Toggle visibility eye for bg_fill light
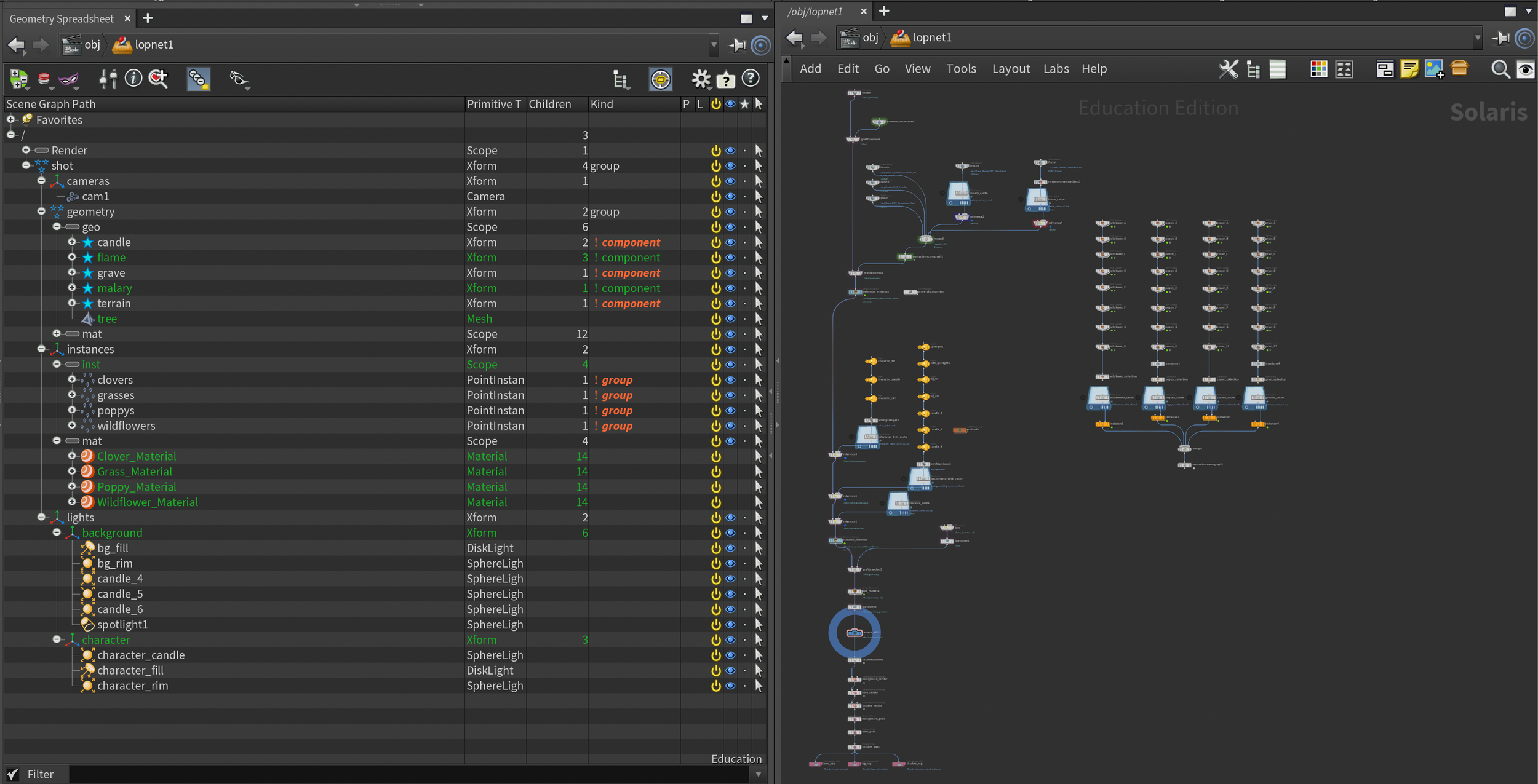 click(x=730, y=548)
